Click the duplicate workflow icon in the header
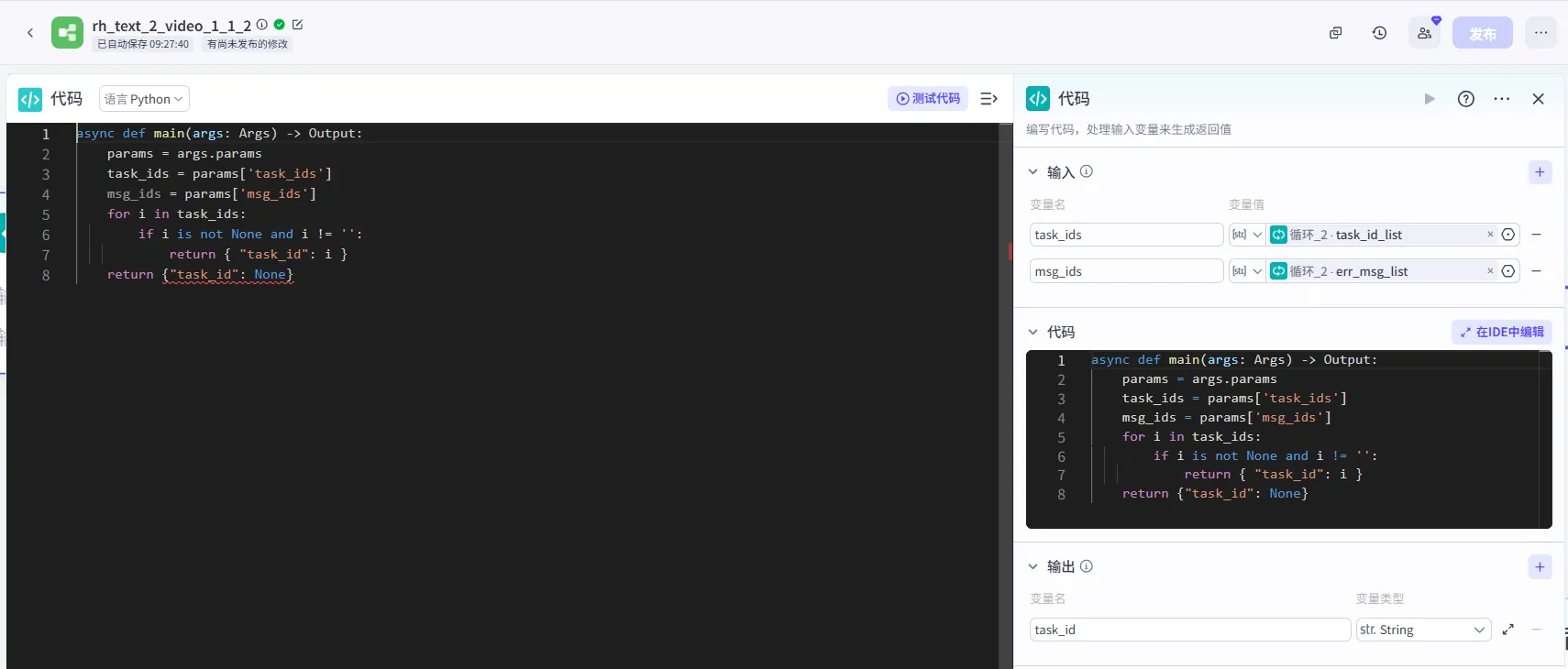This screenshot has width=1568, height=669. pos(1336,33)
